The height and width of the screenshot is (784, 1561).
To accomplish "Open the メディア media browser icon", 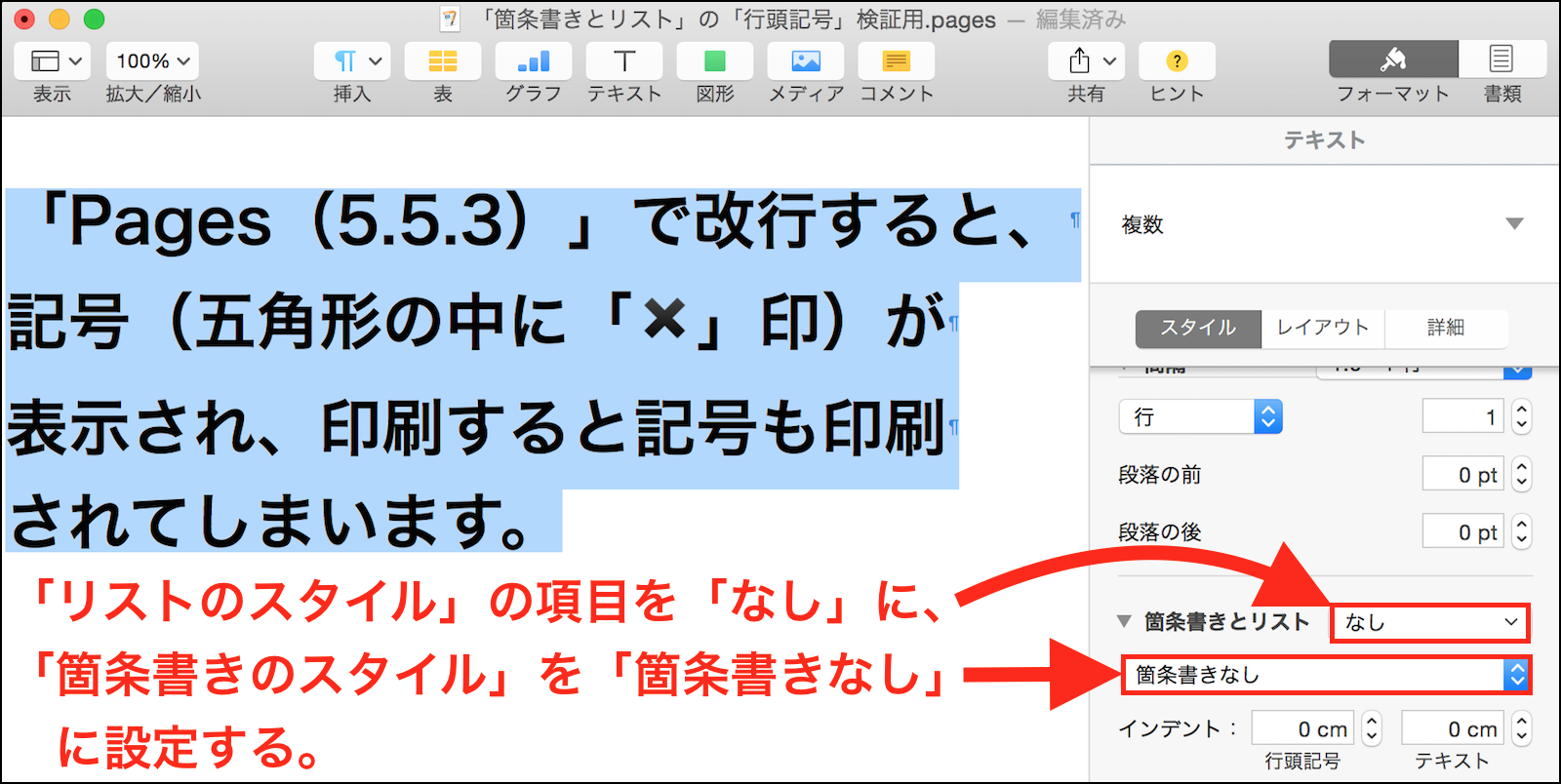I will 806,61.
